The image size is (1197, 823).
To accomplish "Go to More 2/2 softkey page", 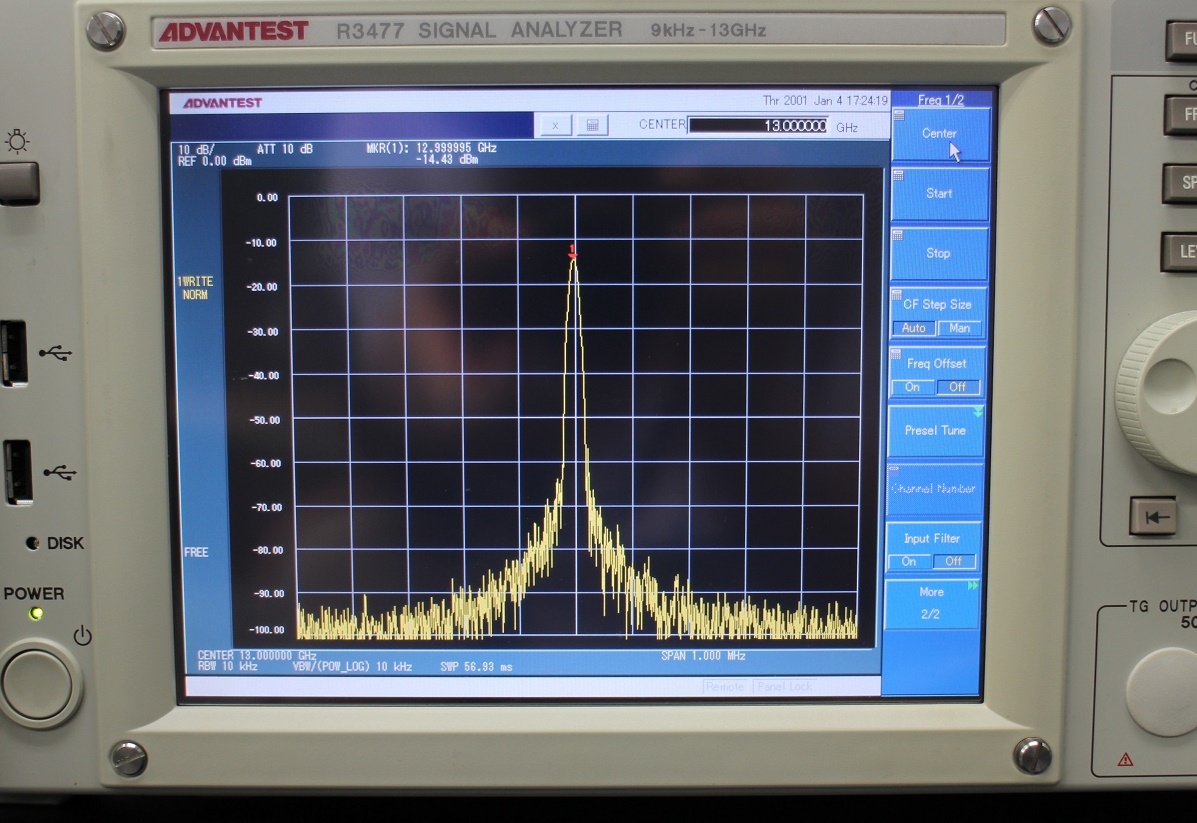I will tap(932, 603).
